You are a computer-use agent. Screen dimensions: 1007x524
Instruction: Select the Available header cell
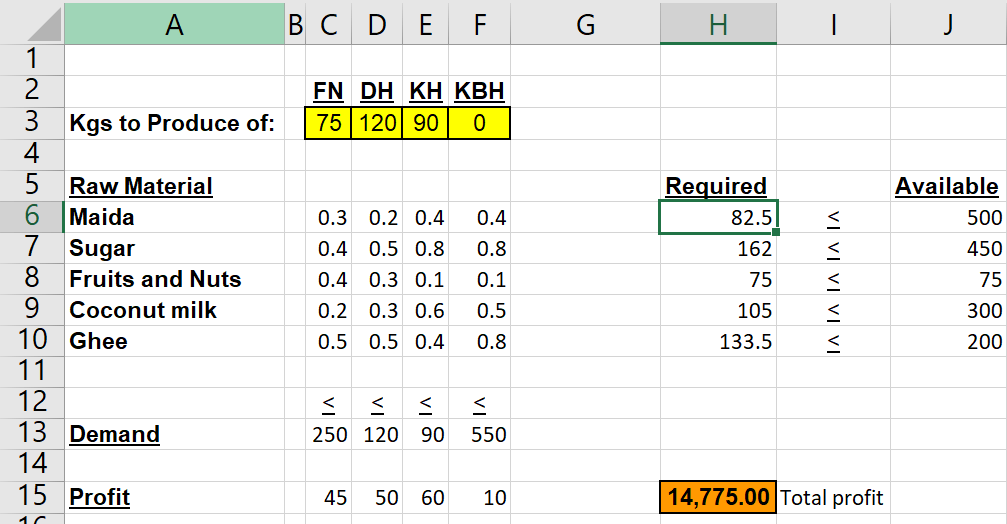tap(948, 186)
